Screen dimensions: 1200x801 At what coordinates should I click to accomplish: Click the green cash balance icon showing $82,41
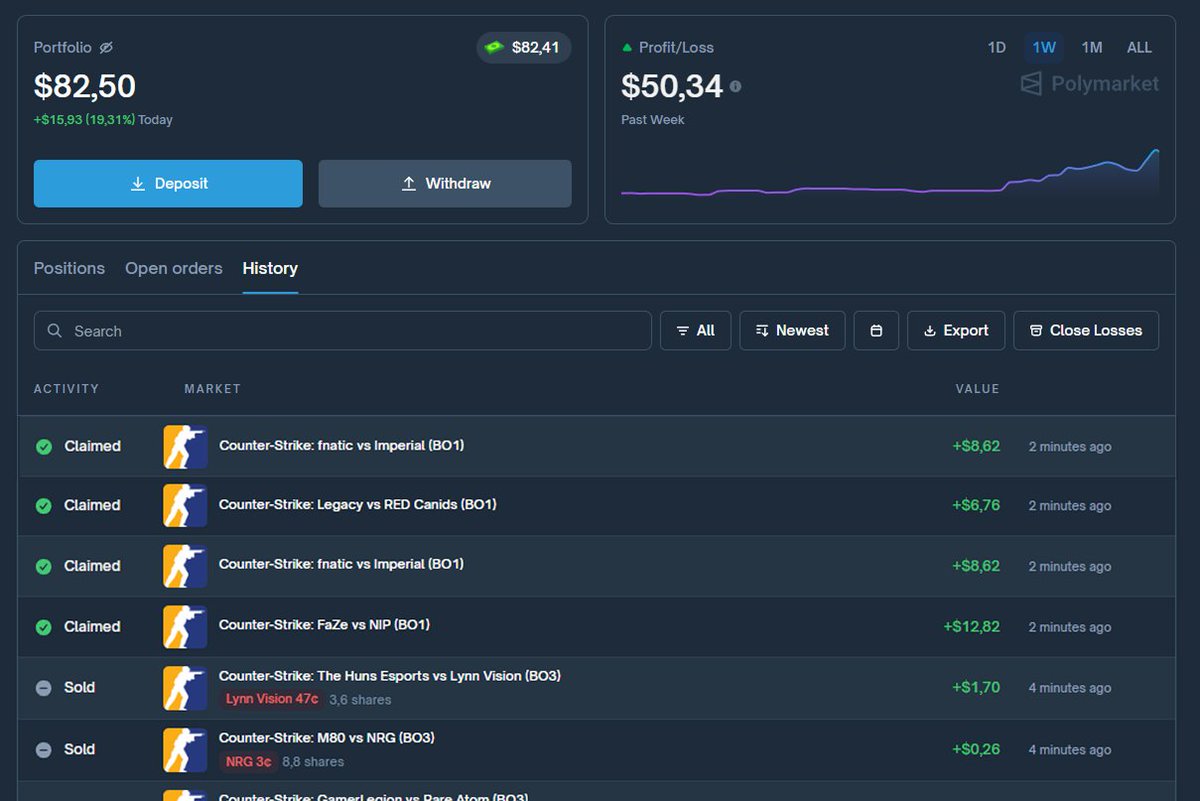495,46
